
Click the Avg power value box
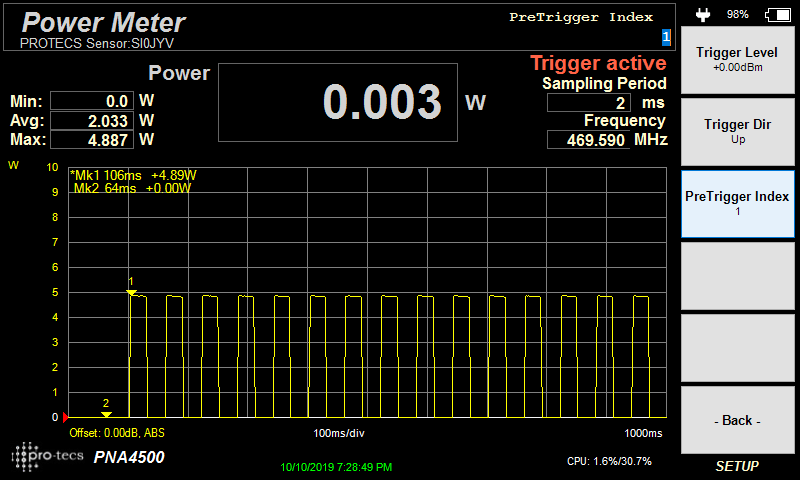[91, 120]
